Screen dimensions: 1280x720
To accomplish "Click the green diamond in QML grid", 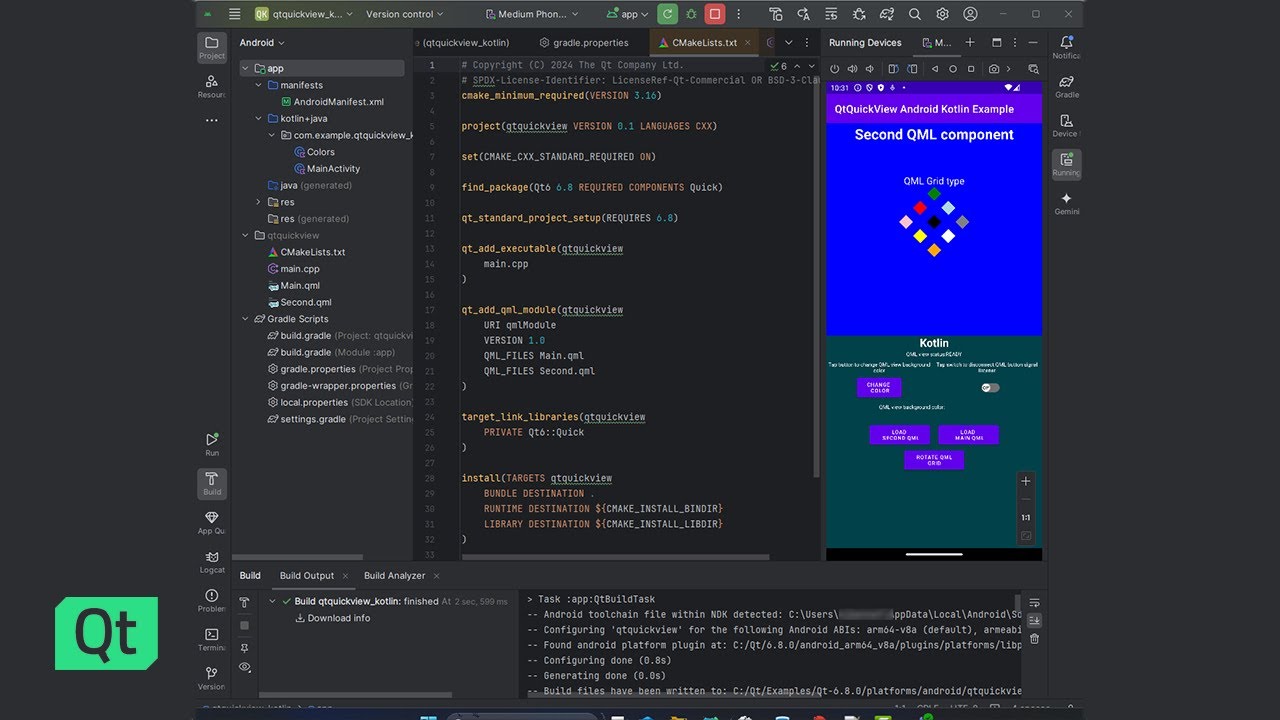I will click(x=934, y=193).
